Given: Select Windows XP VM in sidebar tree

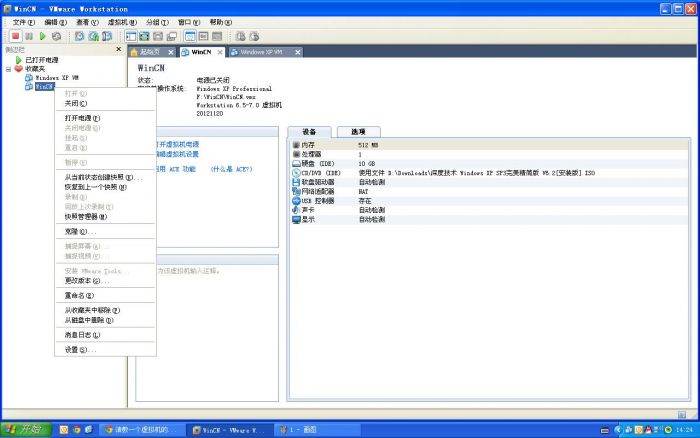Looking at the screenshot, I should click(57, 78).
